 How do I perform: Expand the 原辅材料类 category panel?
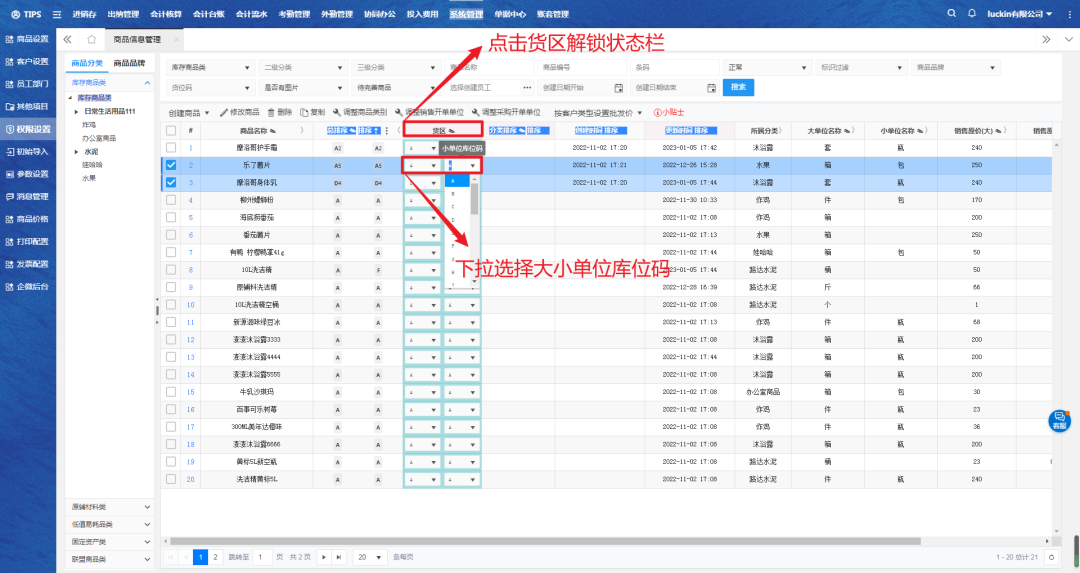(110, 507)
